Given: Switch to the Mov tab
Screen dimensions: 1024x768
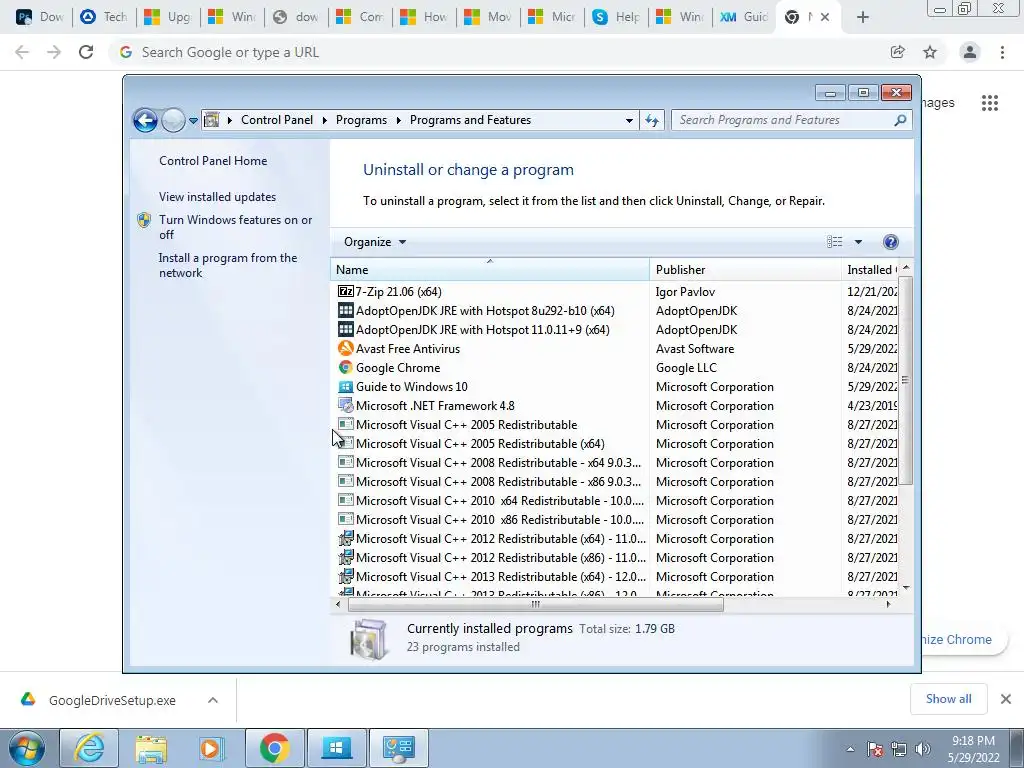Looking at the screenshot, I should pyautogui.click(x=488, y=17).
